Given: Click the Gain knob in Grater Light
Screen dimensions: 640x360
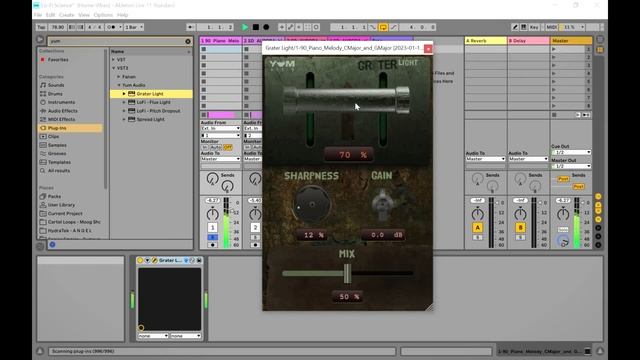Looking at the screenshot, I should tap(382, 204).
